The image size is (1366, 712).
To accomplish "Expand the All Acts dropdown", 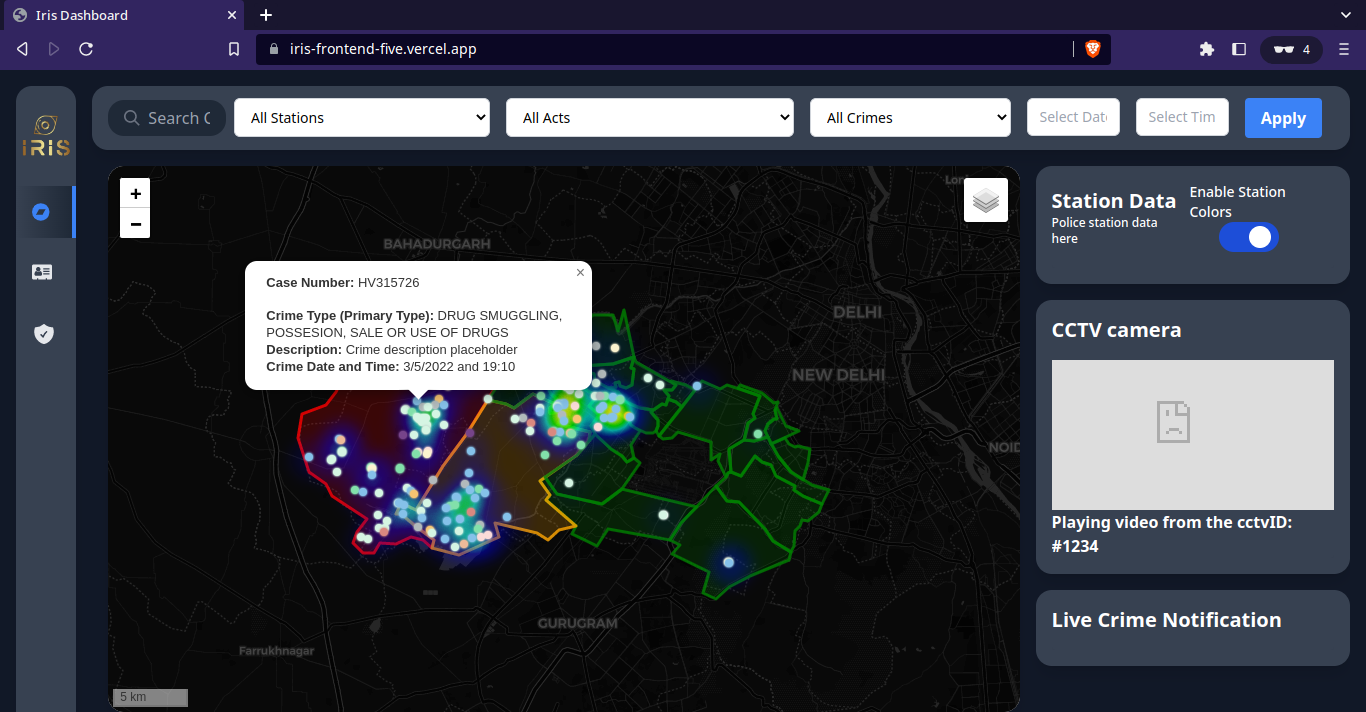I will [649, 117].
